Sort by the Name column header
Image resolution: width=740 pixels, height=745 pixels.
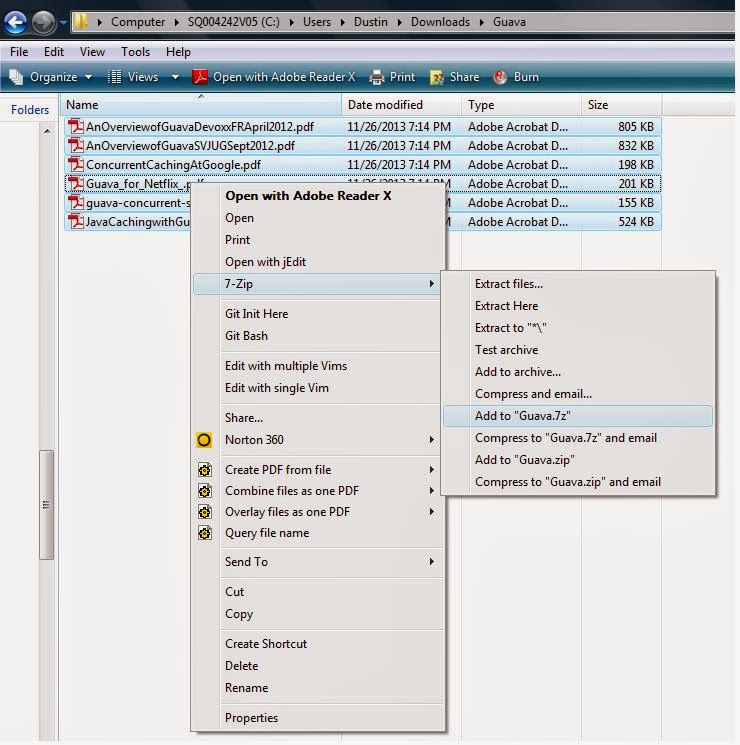pos(201,105)
